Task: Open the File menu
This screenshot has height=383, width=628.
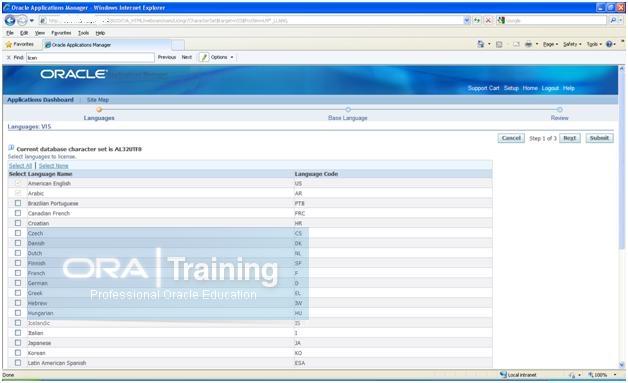Action: click(10, 33)
